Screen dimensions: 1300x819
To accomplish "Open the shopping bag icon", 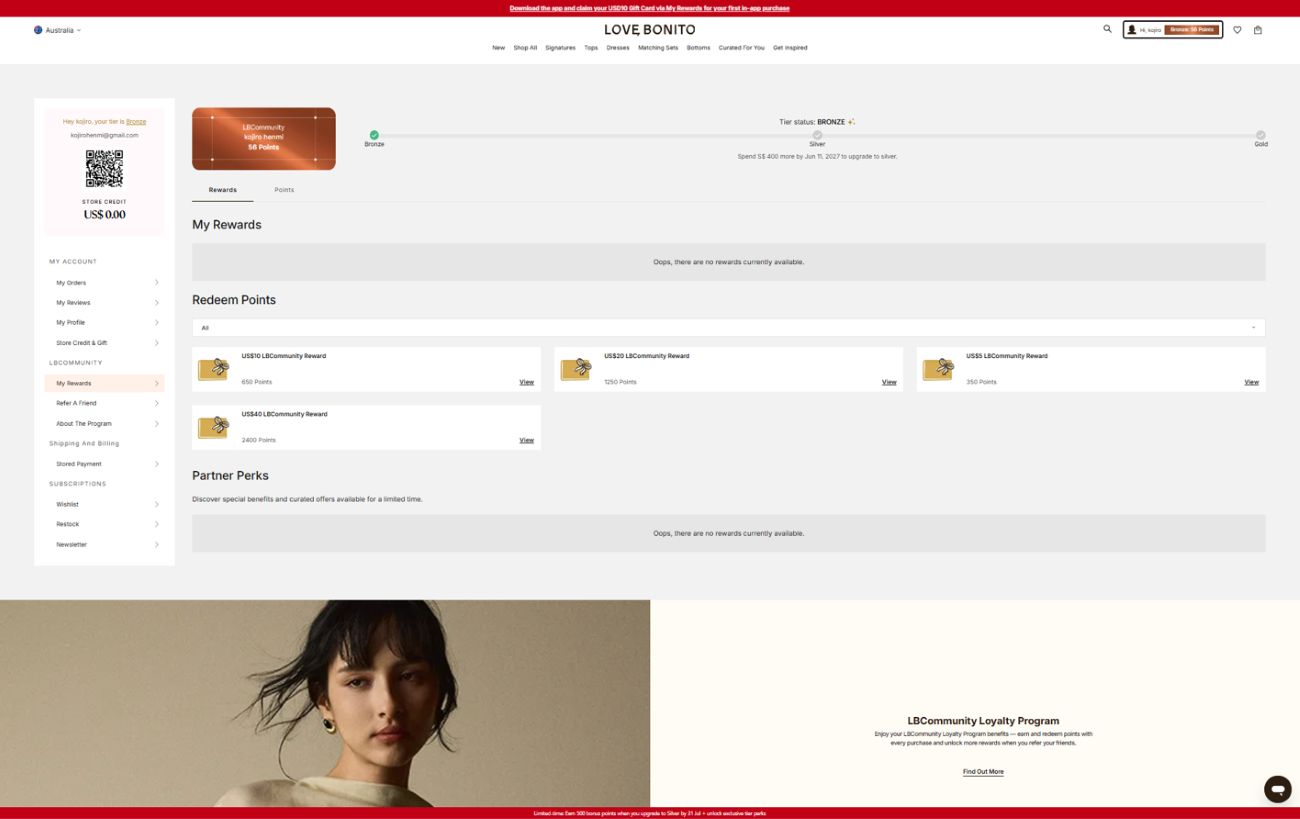I will pos(1258,30).
